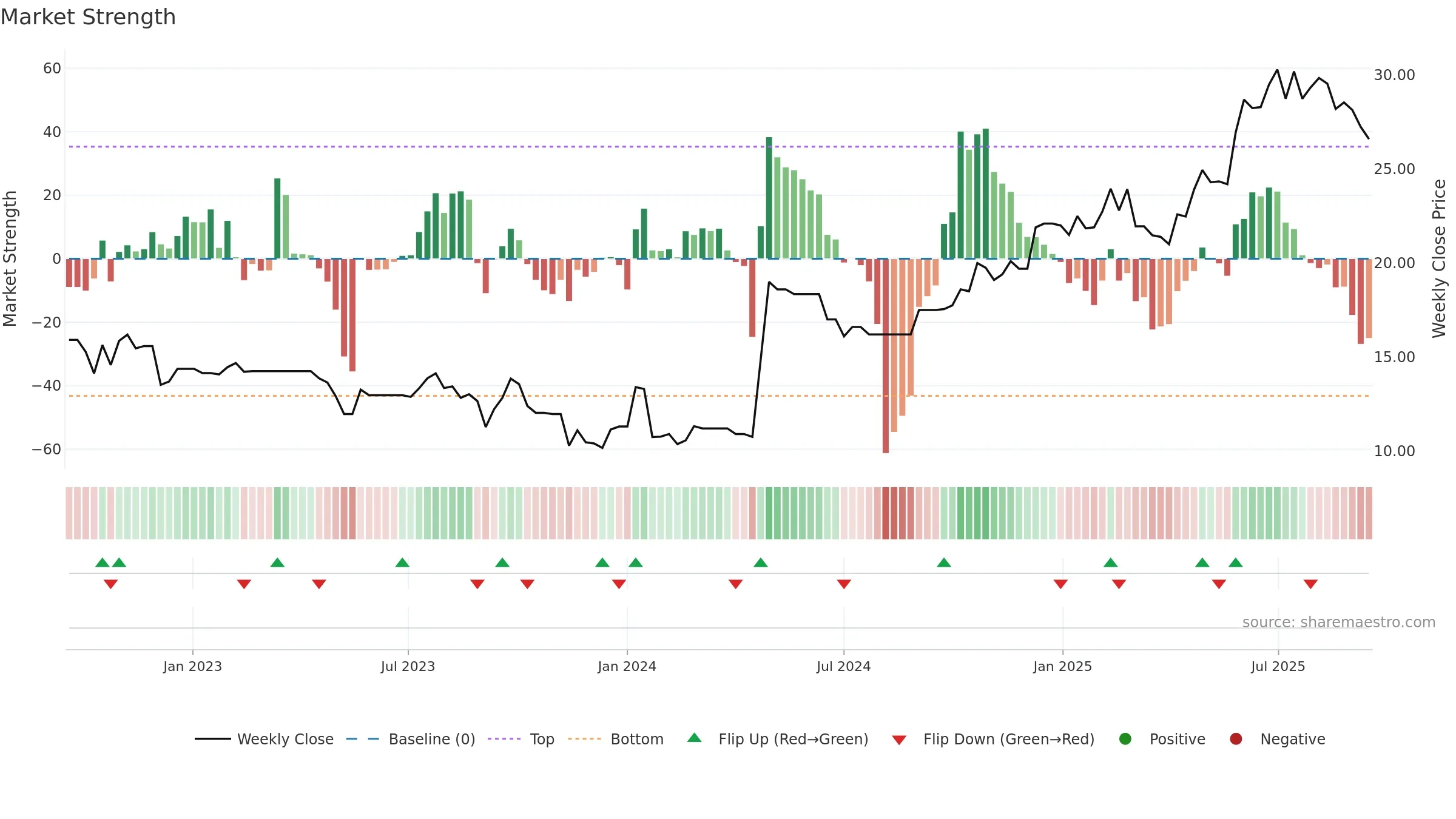1456x819 pixels.
Task: Click the vertical Market Strength axis title
Action: pyautogui.click(x=10, y=258)
